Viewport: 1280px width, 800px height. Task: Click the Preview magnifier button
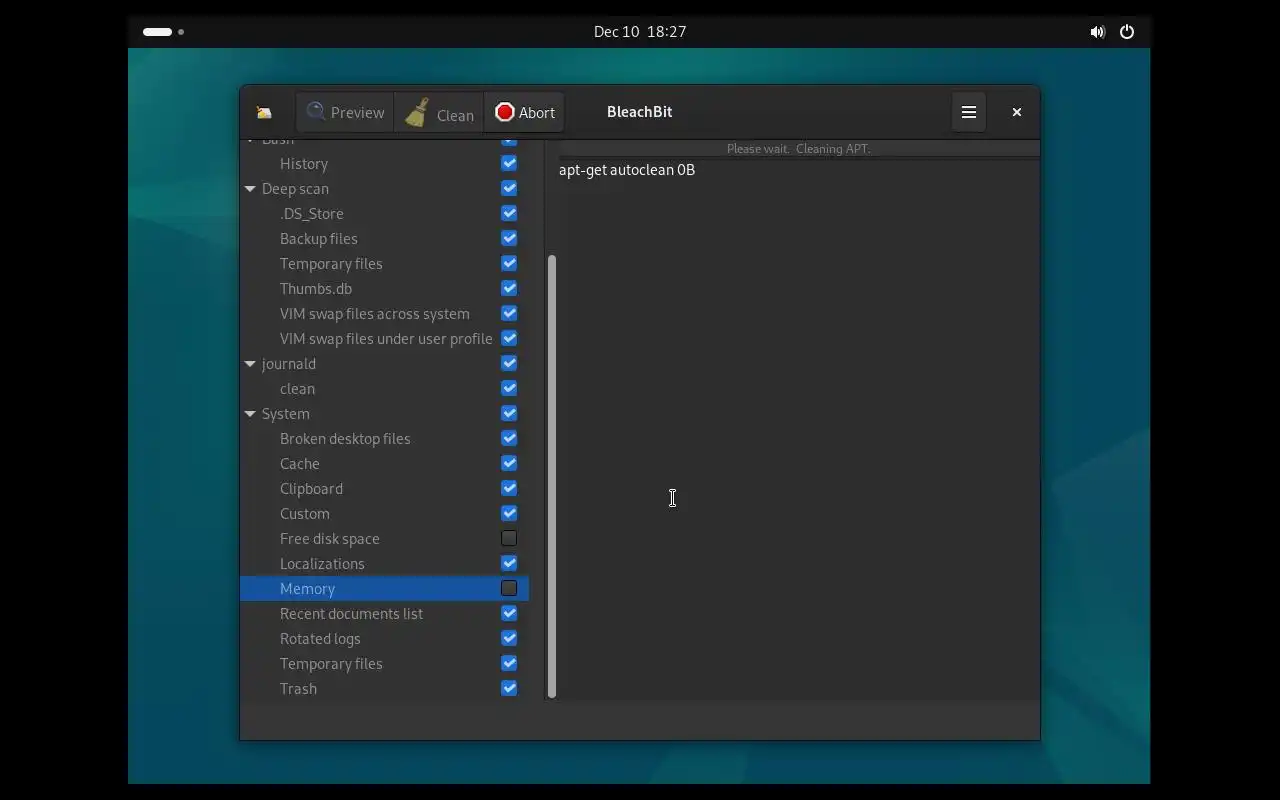click(345, 112)
